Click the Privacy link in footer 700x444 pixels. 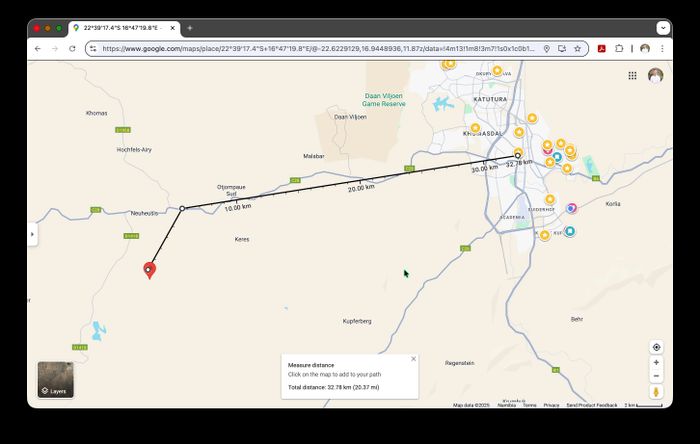pyautogui.click(x=551, y=405)
